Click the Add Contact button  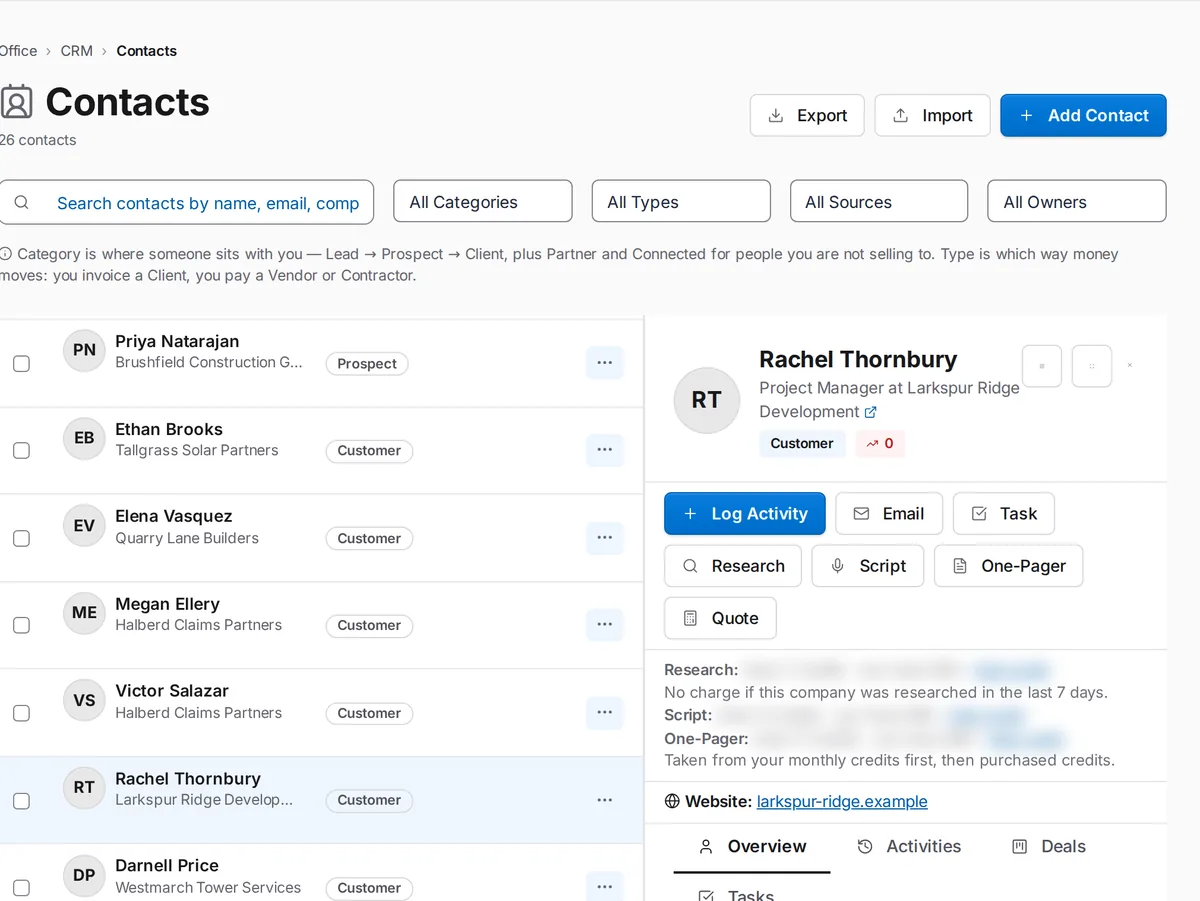(1083, 115)
